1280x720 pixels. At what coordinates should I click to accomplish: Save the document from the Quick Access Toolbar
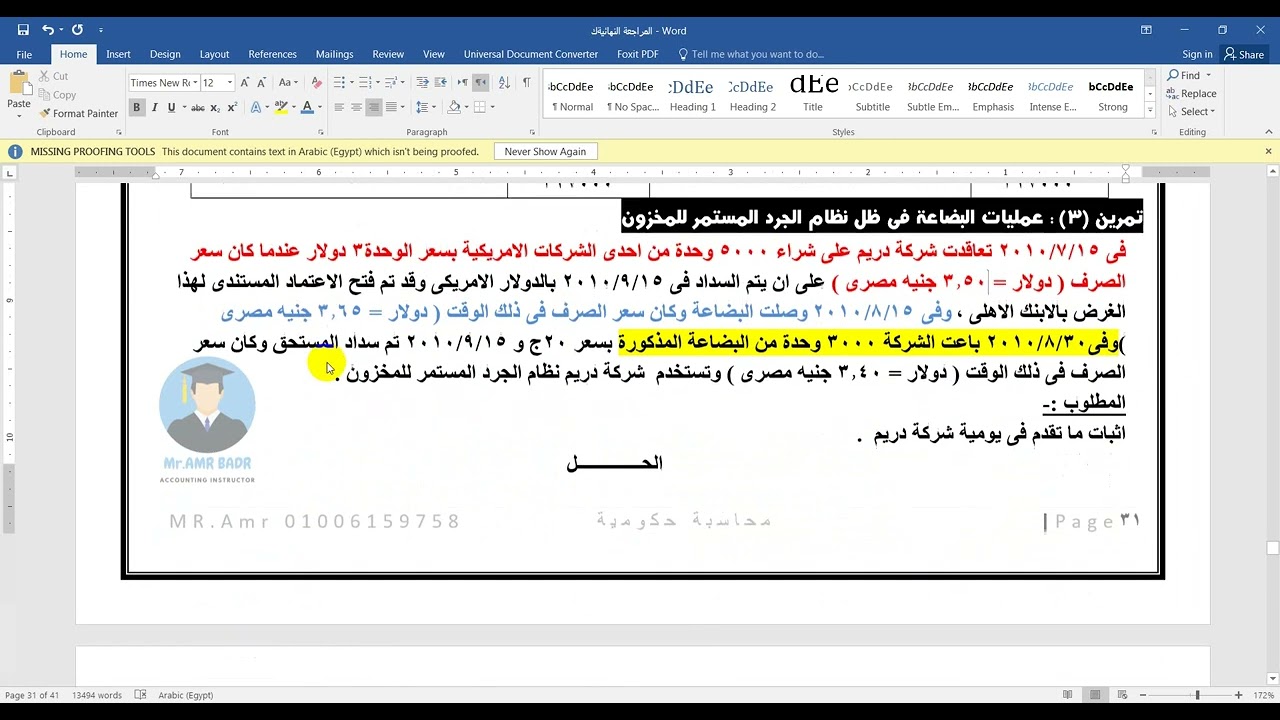pyautogui.click(x=23, y=30)
